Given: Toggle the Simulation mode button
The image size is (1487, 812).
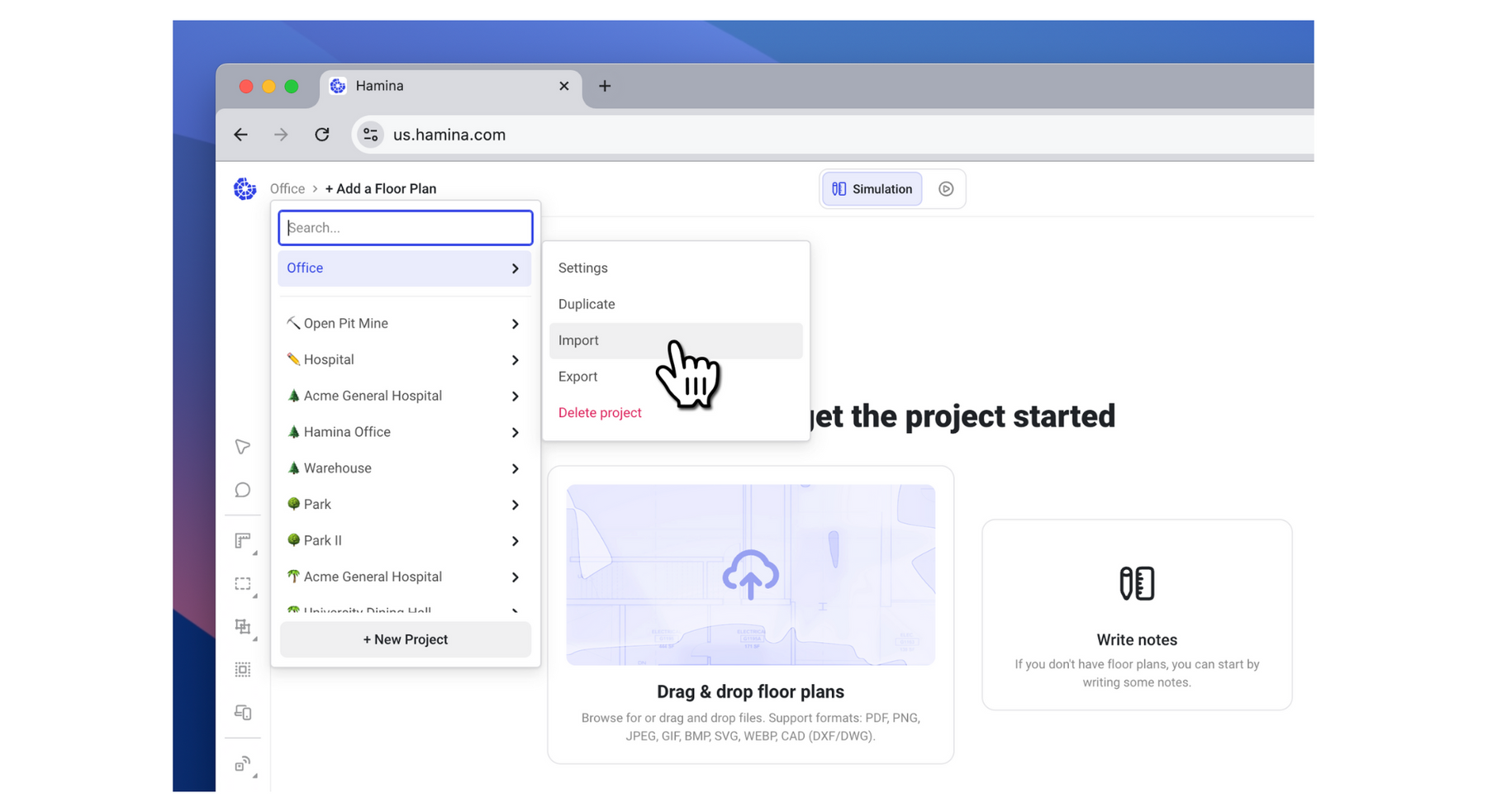Looking at the screenshot, I should pos(872,189).
